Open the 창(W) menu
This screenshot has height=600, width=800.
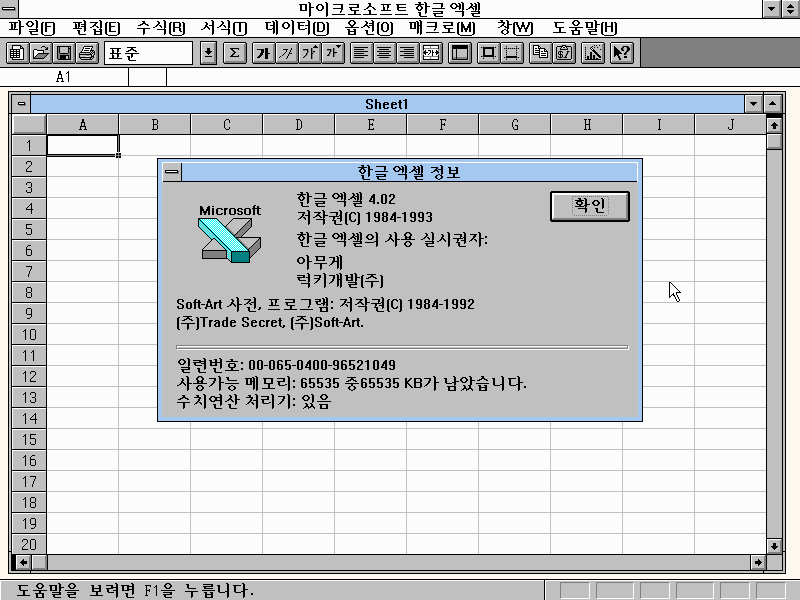(515, 28)
